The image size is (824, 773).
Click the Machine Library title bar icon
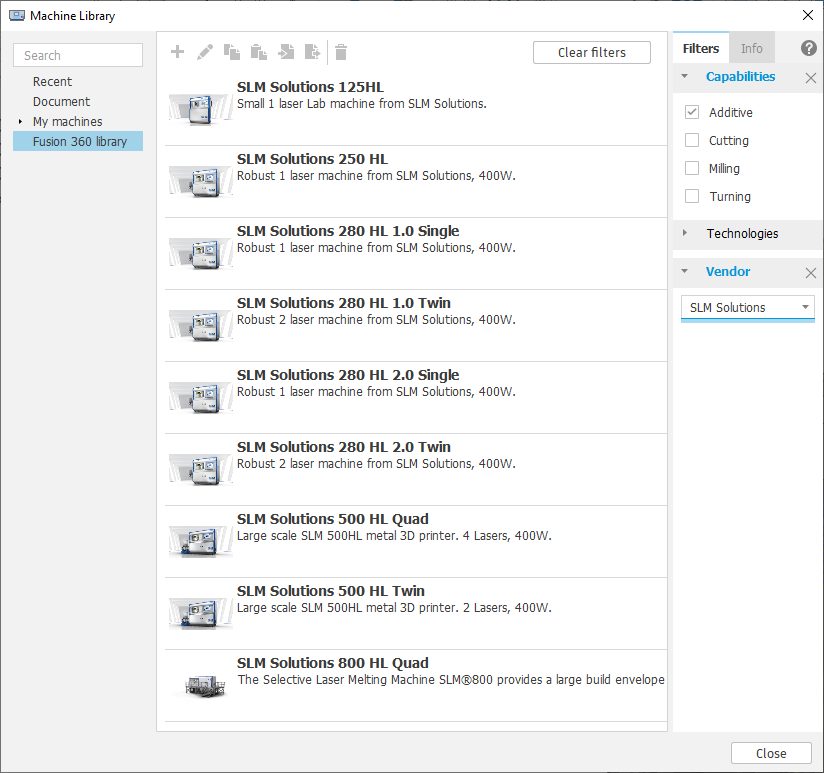17,15
